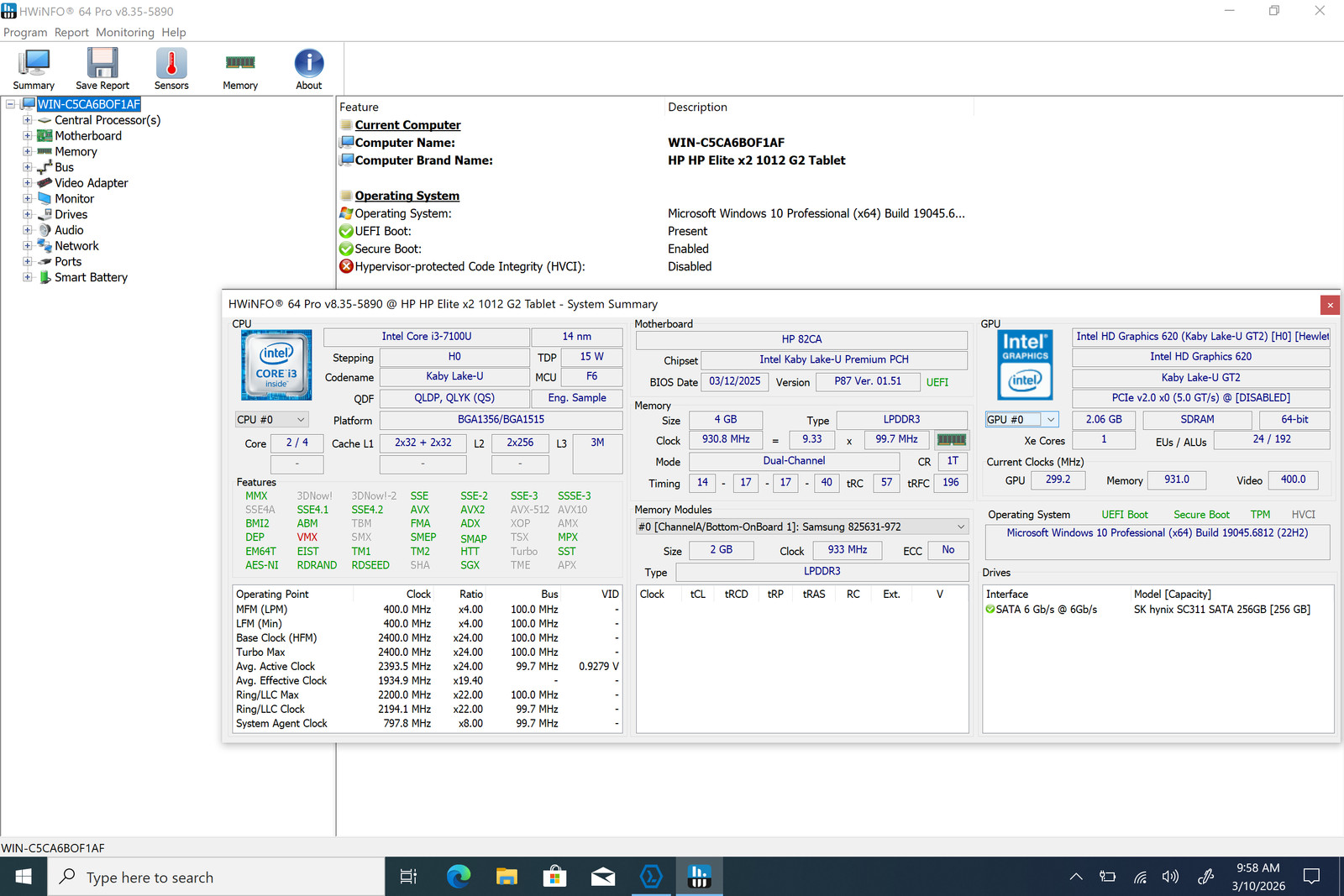Screen dimensions: 1344x896
Task: Click Kaby Lake-U codename field
Action: 454,377
